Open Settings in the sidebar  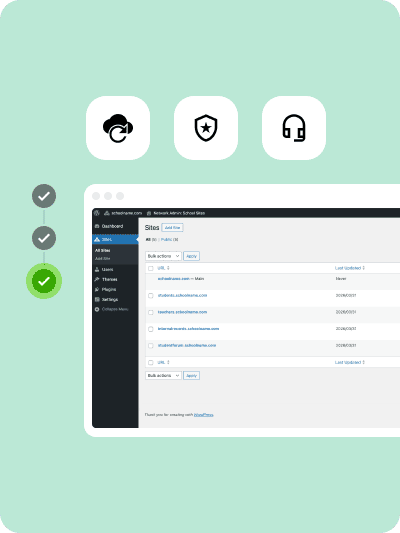pos(115,300)
